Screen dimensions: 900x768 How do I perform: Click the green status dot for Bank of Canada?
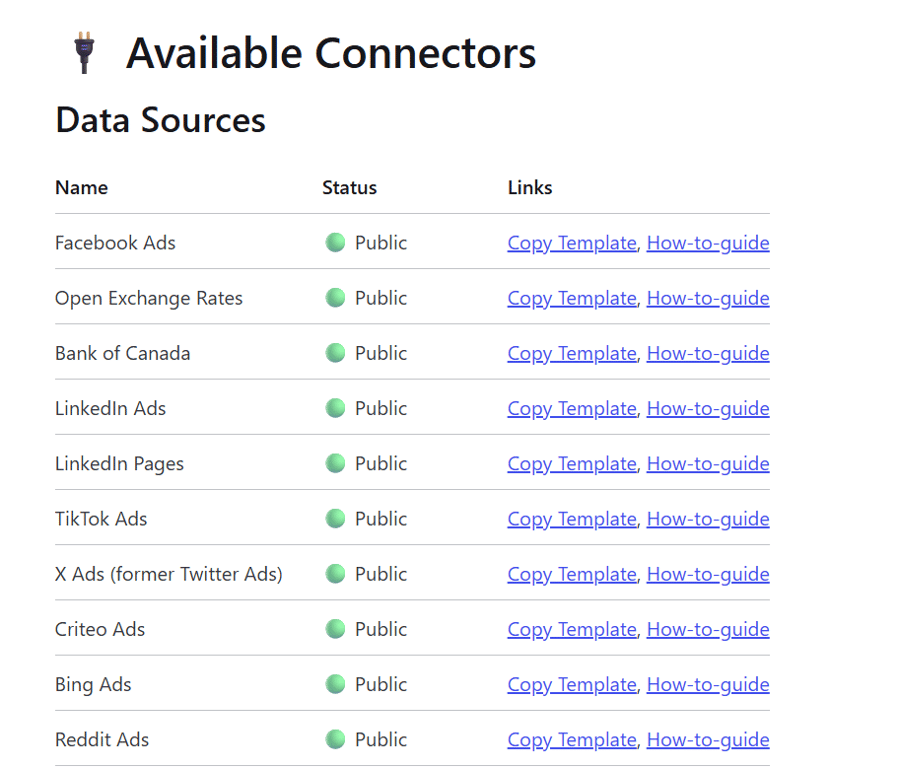(x=335, y=353)
